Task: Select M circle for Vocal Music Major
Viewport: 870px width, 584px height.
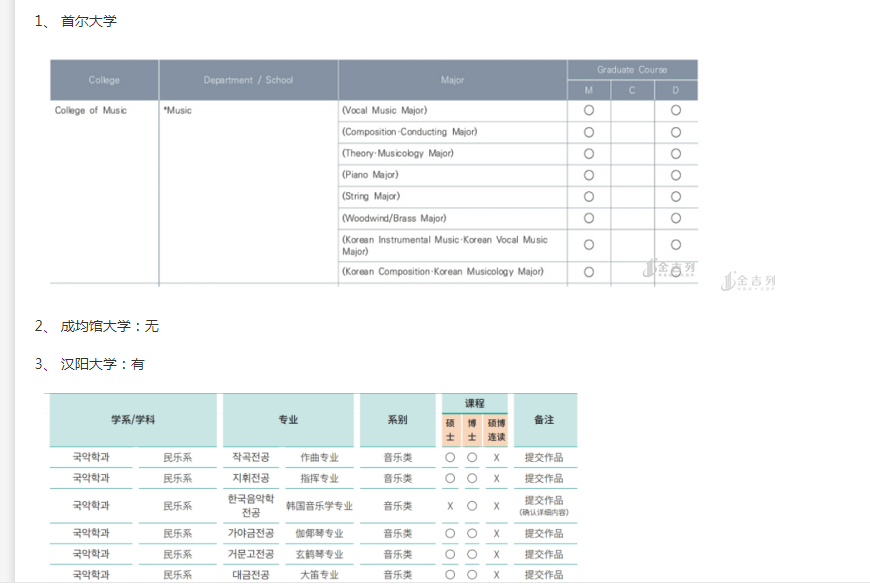Action: coord(589,110)
